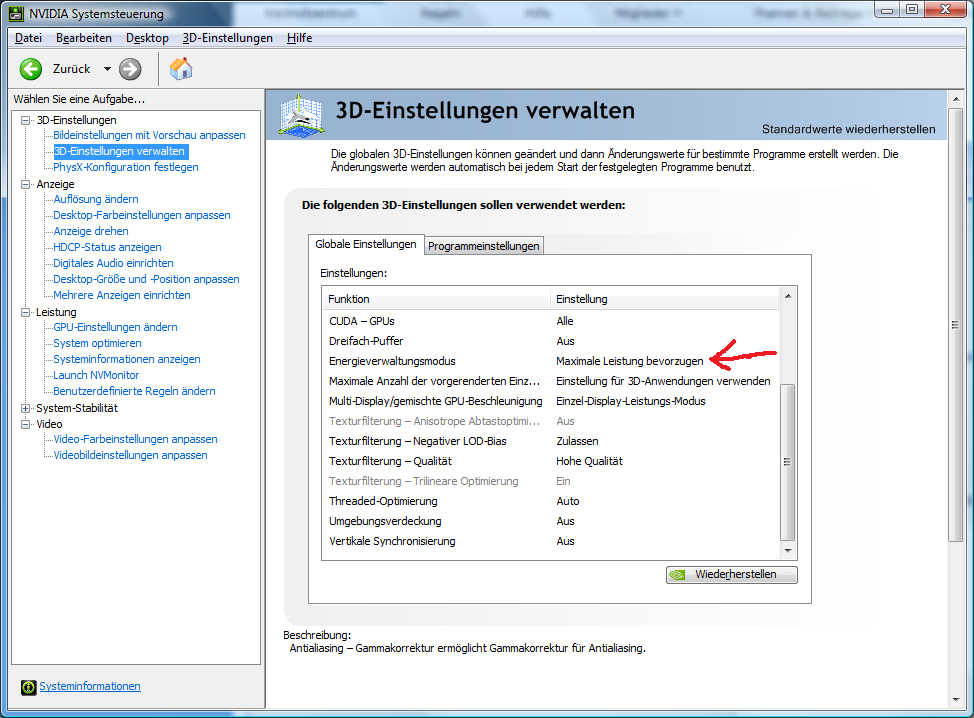Image resolution: width=974 pixels, height=718 pixels.
Task: Click the NVIDIA title bar application icon
Action: pyautogui.click(x=16, y=14)
